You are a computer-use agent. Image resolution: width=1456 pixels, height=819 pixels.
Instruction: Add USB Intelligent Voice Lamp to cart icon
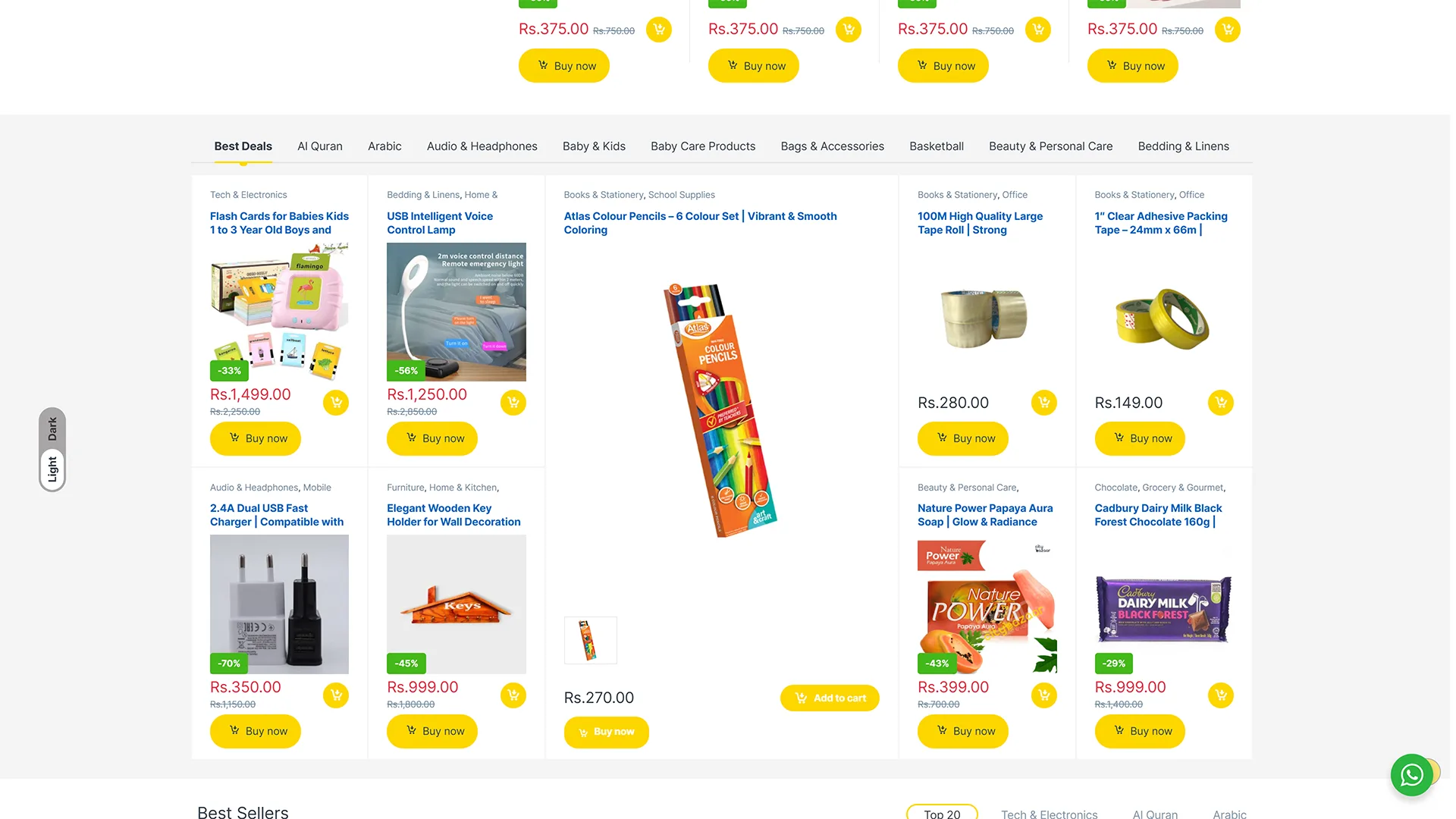[x=513, y=403]
